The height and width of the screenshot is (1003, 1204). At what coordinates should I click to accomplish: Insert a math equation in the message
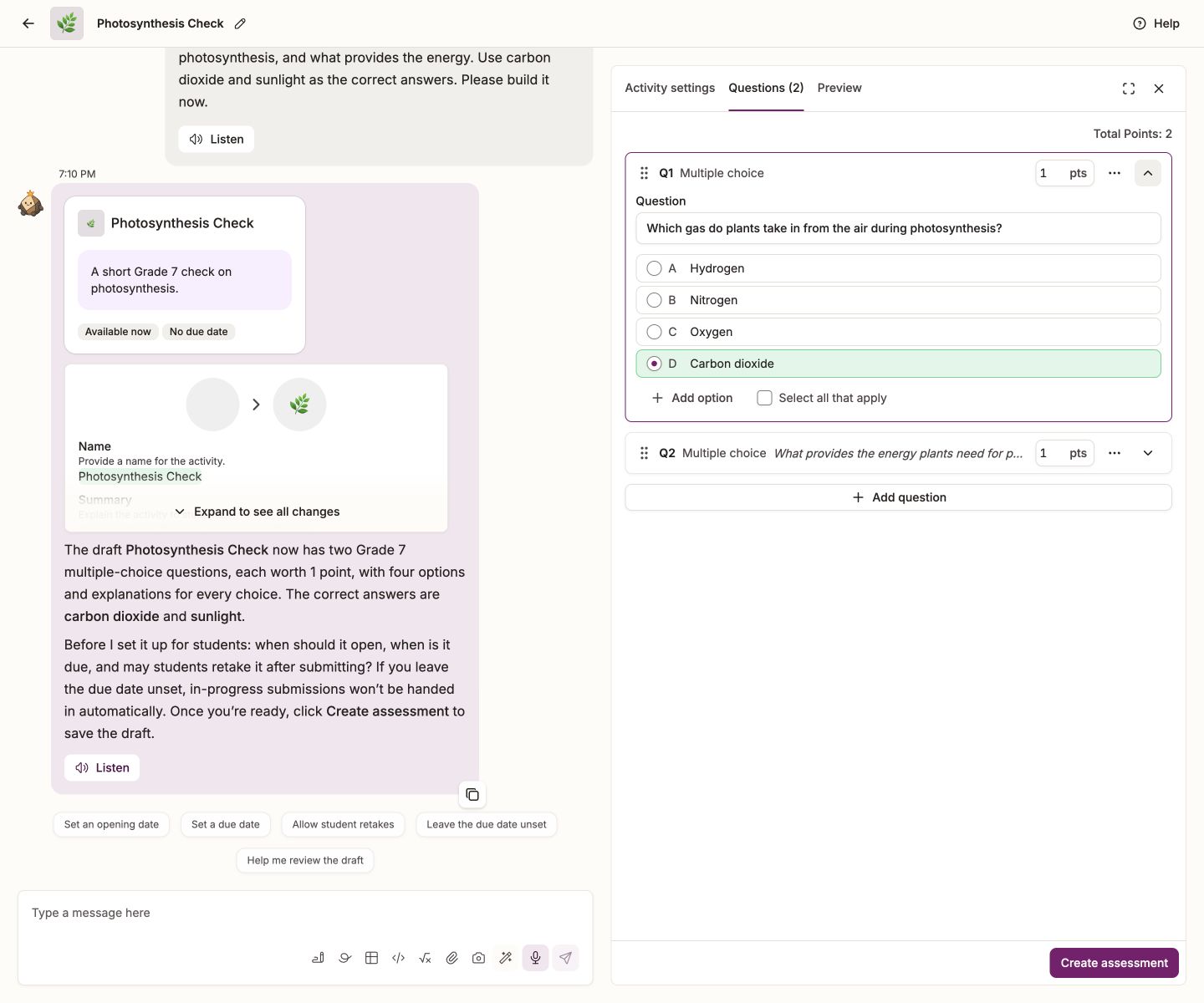[x=425, y=958]
